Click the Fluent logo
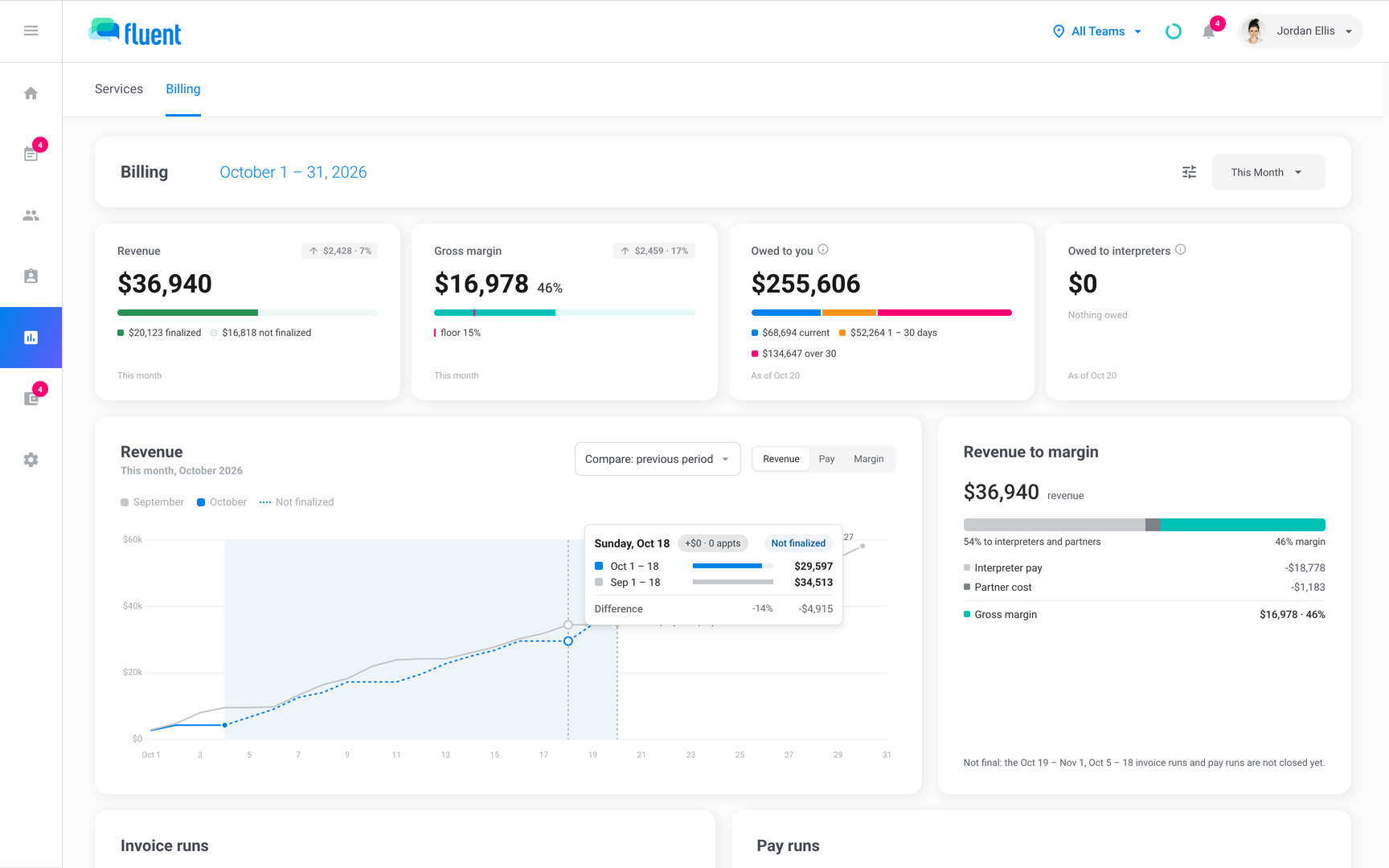This screenshot has height=868, width=1389. pyautogui.click(x=135, y=32)
